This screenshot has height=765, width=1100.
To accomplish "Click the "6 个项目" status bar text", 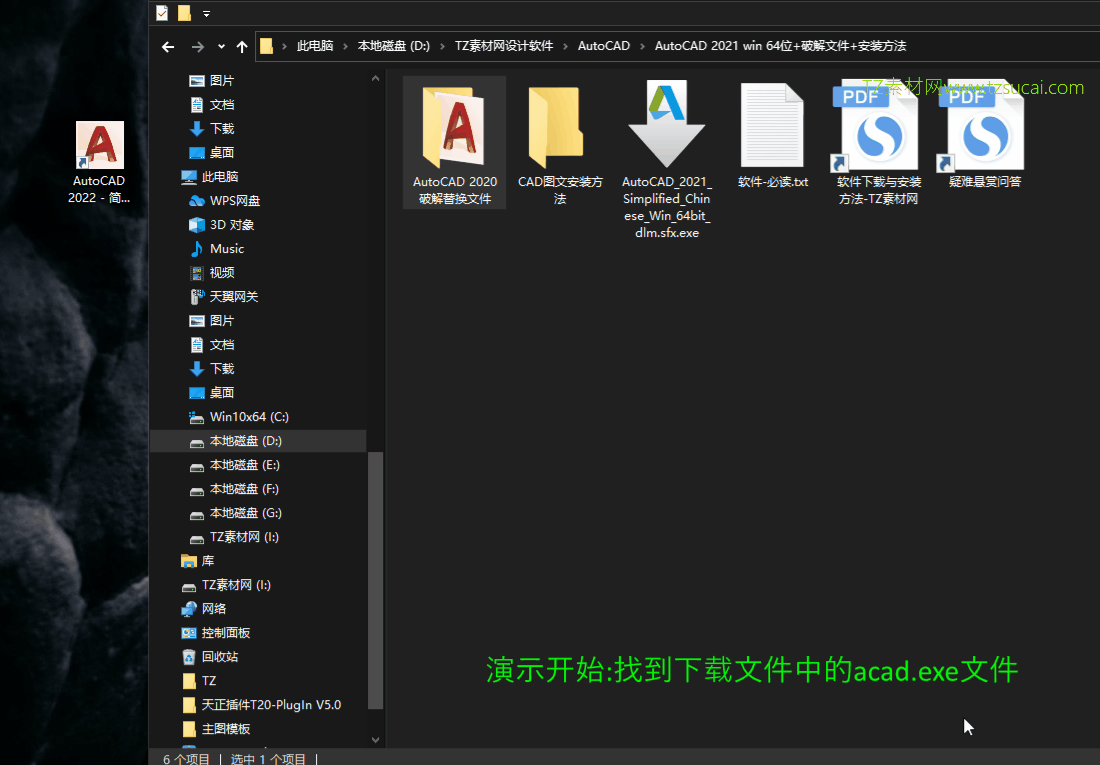I will tap(187, 759).
